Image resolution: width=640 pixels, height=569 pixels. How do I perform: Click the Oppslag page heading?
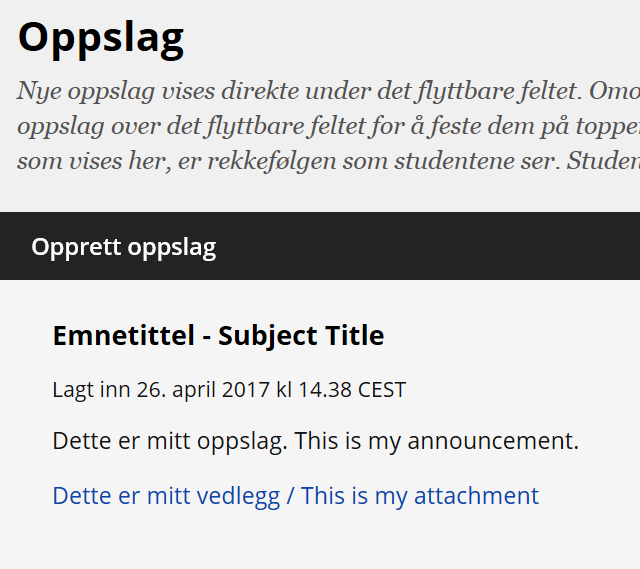101,40
